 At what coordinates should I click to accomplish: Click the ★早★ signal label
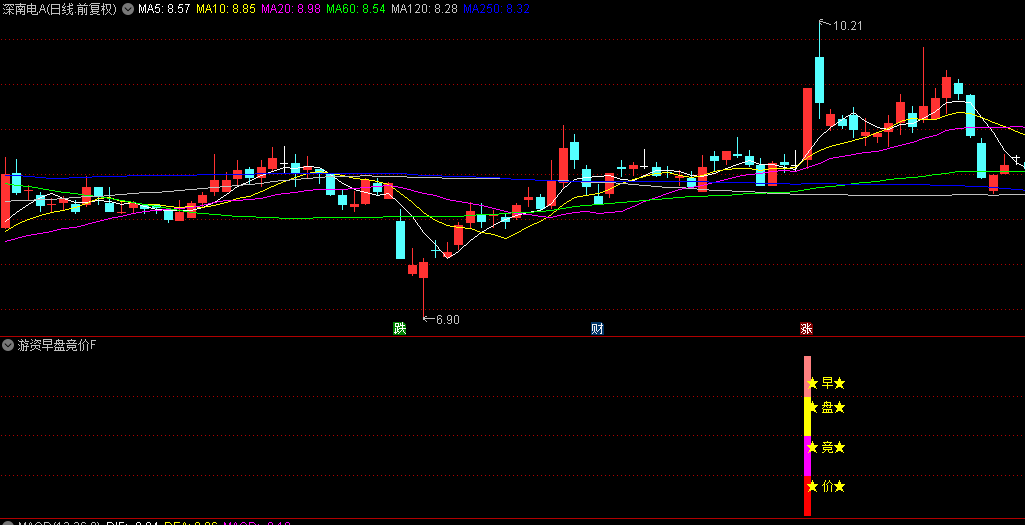(826, 383)
